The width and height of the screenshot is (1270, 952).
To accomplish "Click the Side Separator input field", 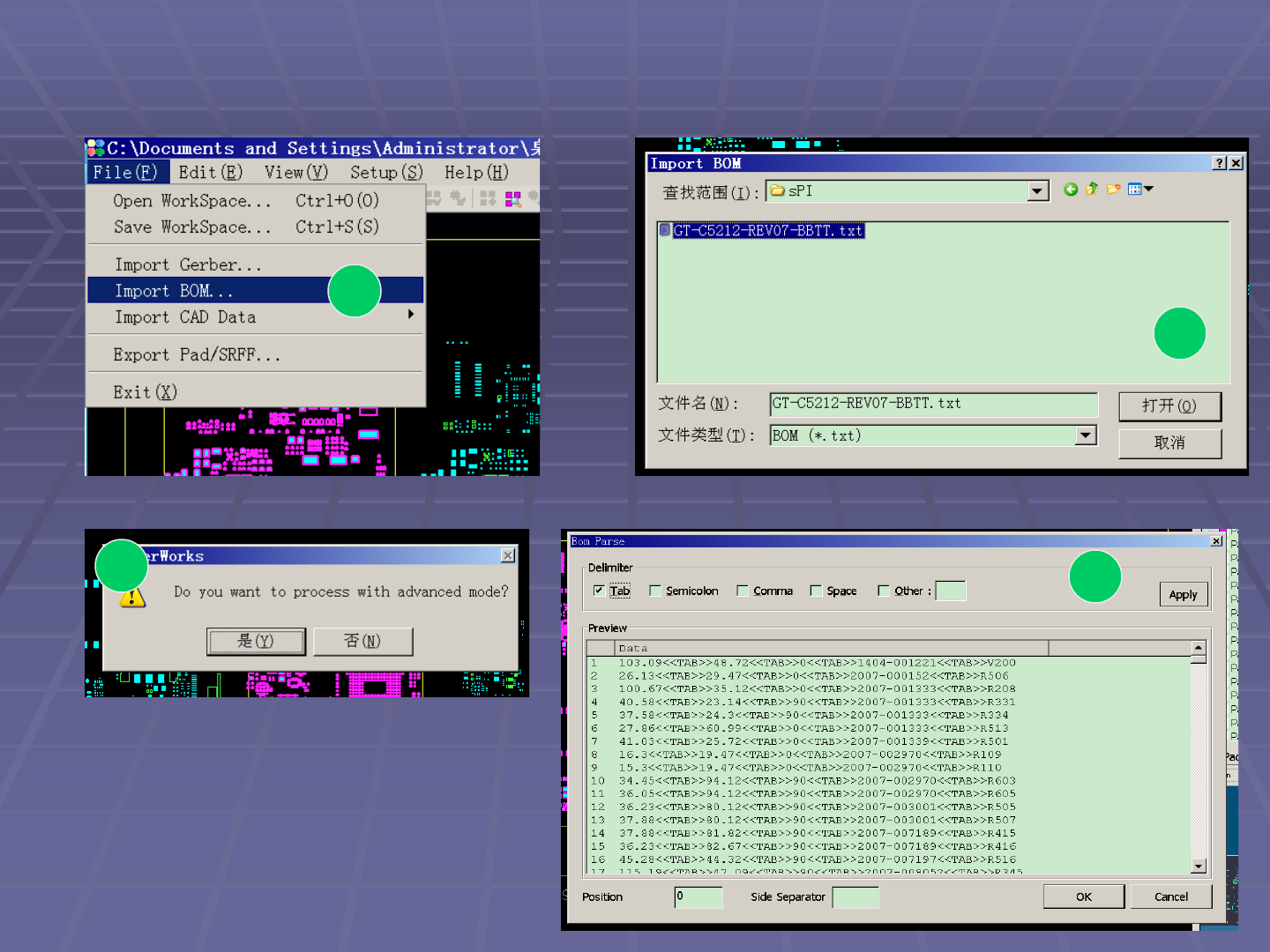I will pyautogui.click(x=855, y=897).
